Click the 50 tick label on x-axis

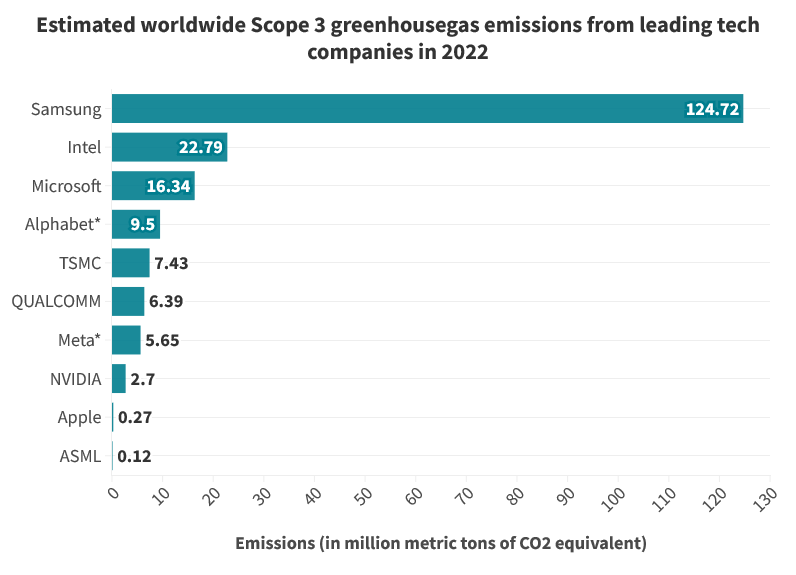click(x=363, y=496)
